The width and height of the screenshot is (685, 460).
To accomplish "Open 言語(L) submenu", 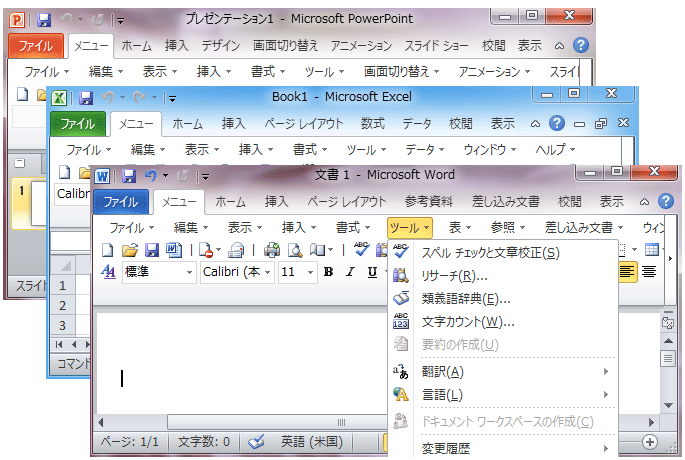I will coord(502,395).
